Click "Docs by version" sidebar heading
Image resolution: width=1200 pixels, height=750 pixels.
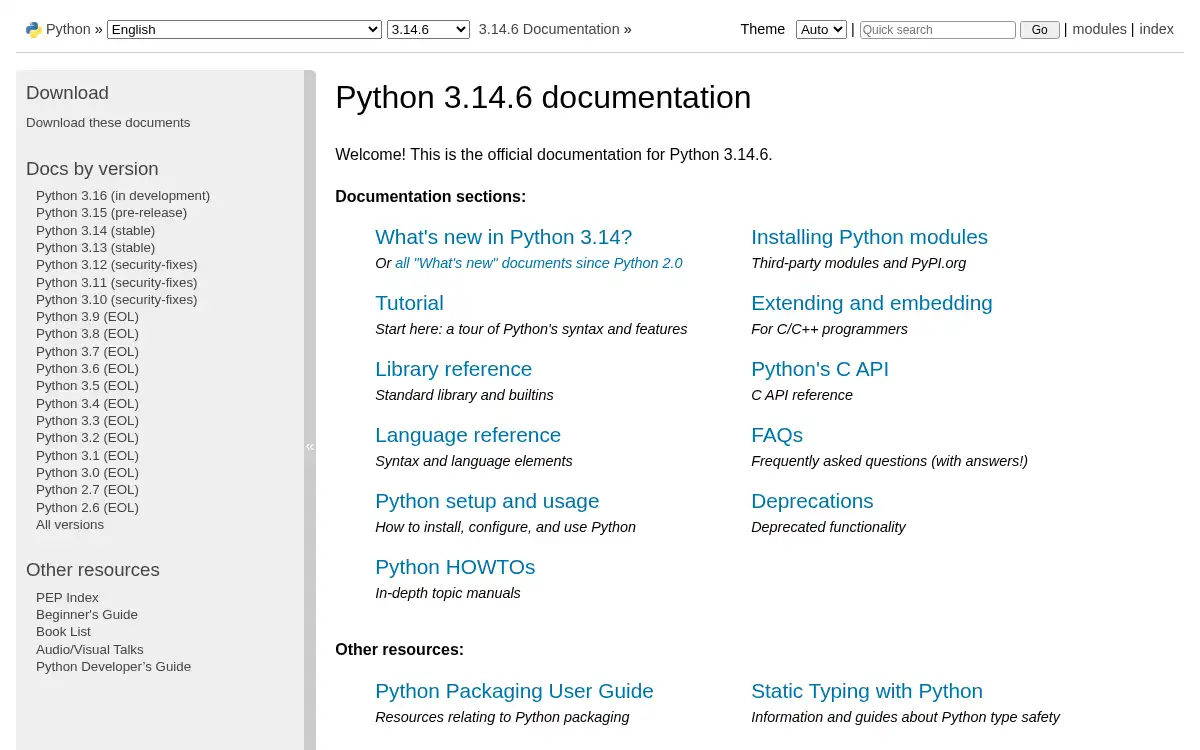92,169
